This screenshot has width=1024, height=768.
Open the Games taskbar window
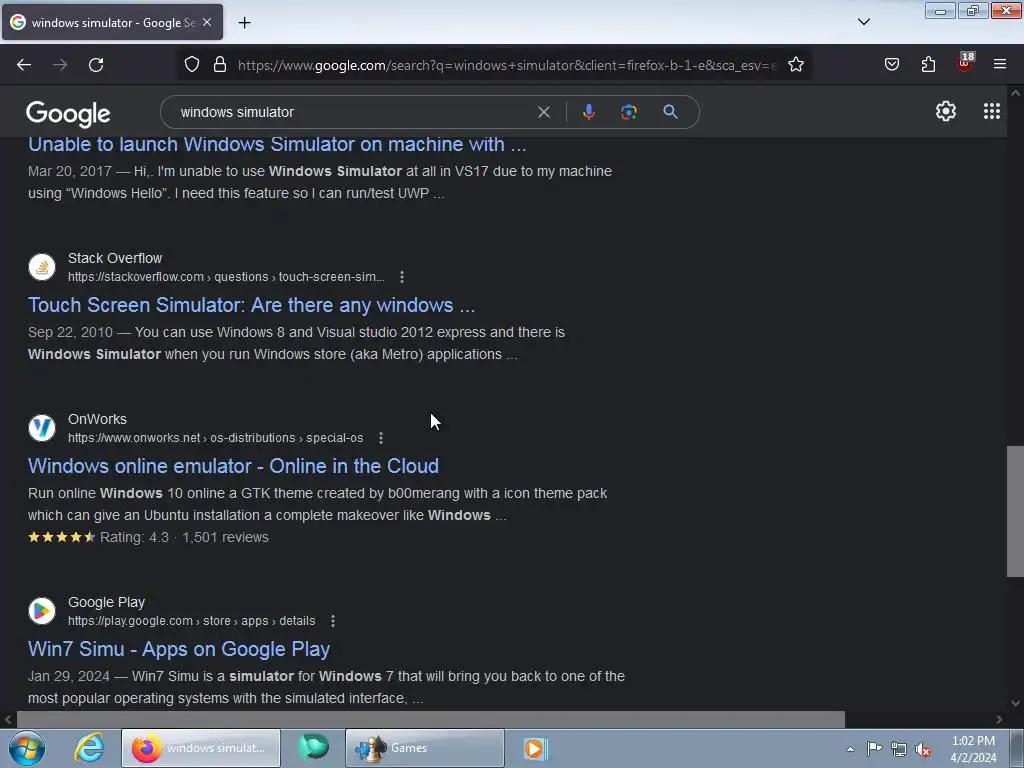point(424,748)
